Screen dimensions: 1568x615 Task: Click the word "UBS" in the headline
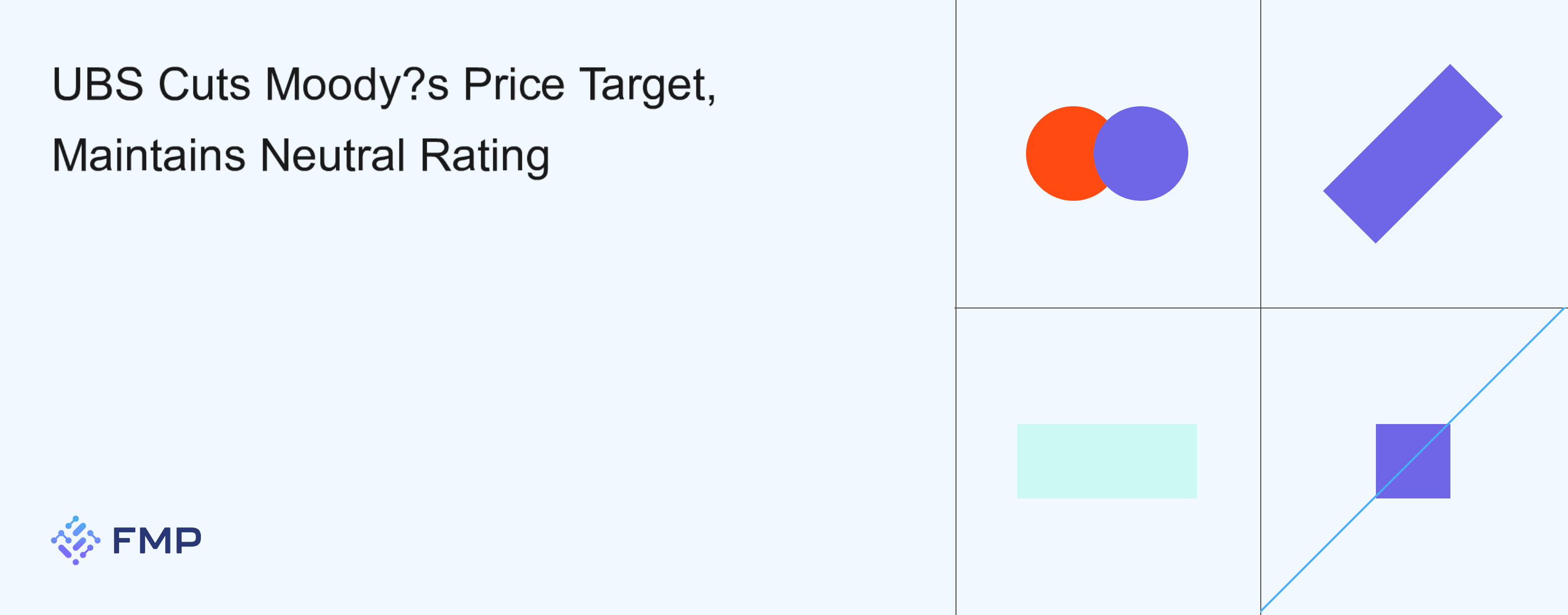pyautogui.click(x=98, y=84)
